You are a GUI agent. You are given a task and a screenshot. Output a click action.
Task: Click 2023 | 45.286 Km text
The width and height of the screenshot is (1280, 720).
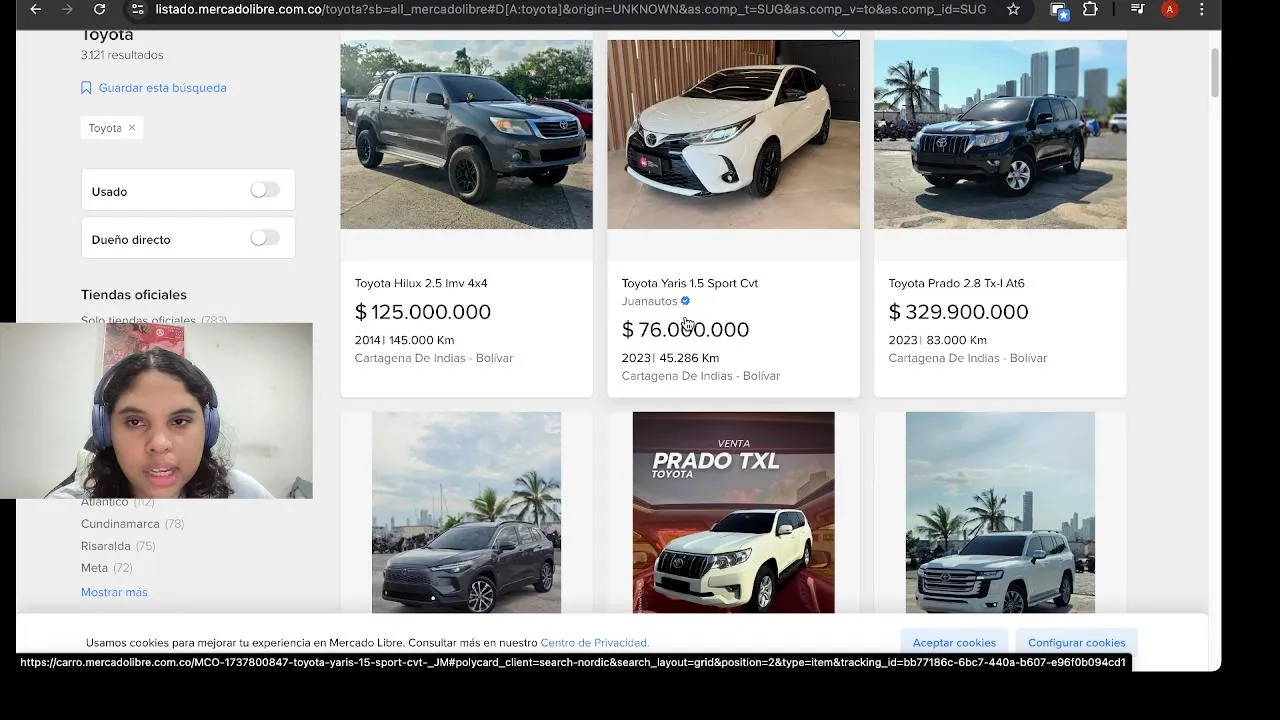tap(670, 358)
